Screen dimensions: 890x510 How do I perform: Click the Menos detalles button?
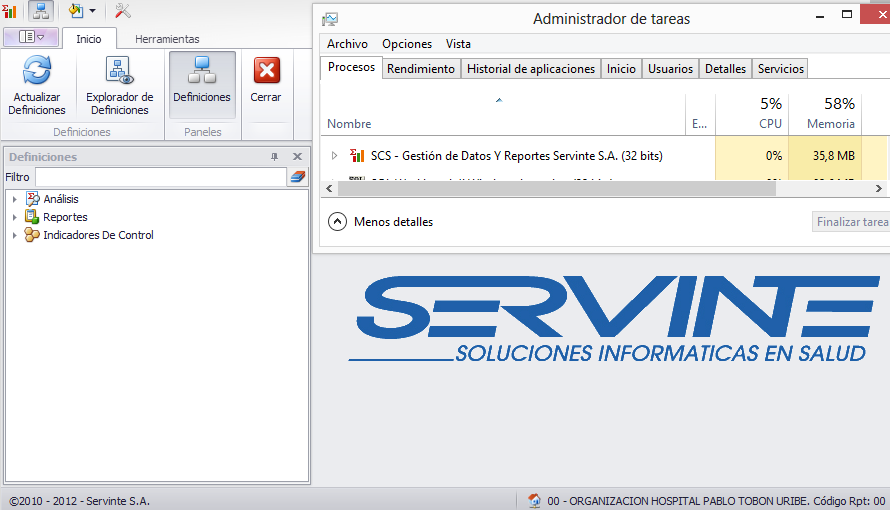tap(382, 222)
